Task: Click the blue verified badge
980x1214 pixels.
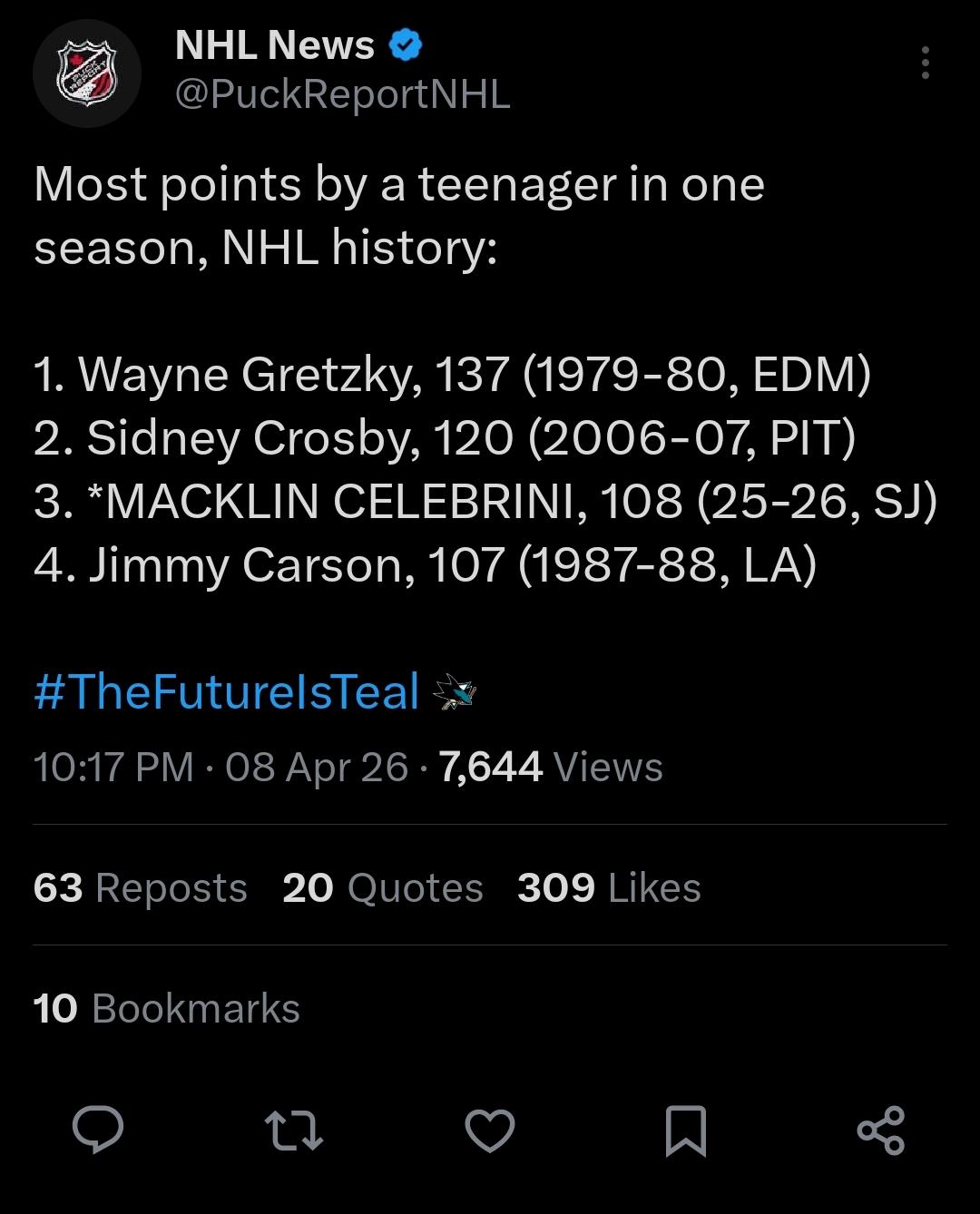Action: click(406, 45)
